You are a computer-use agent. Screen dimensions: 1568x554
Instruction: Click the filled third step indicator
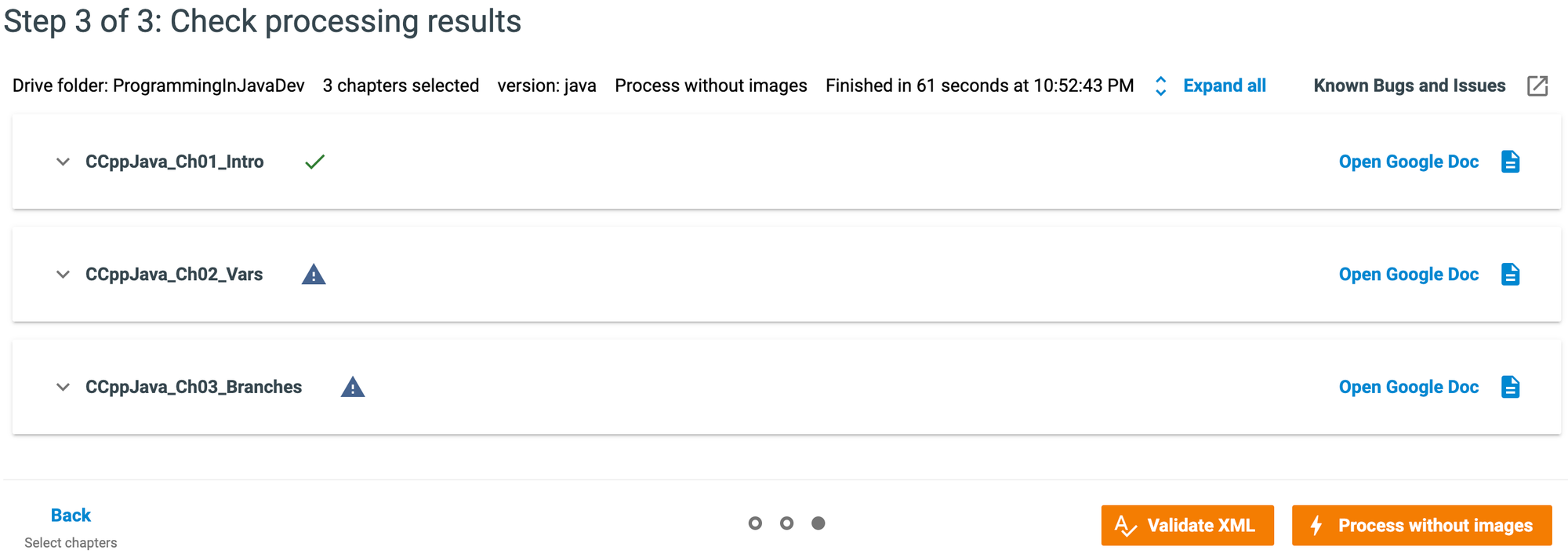pyautogui.click(x=818, y=523)
